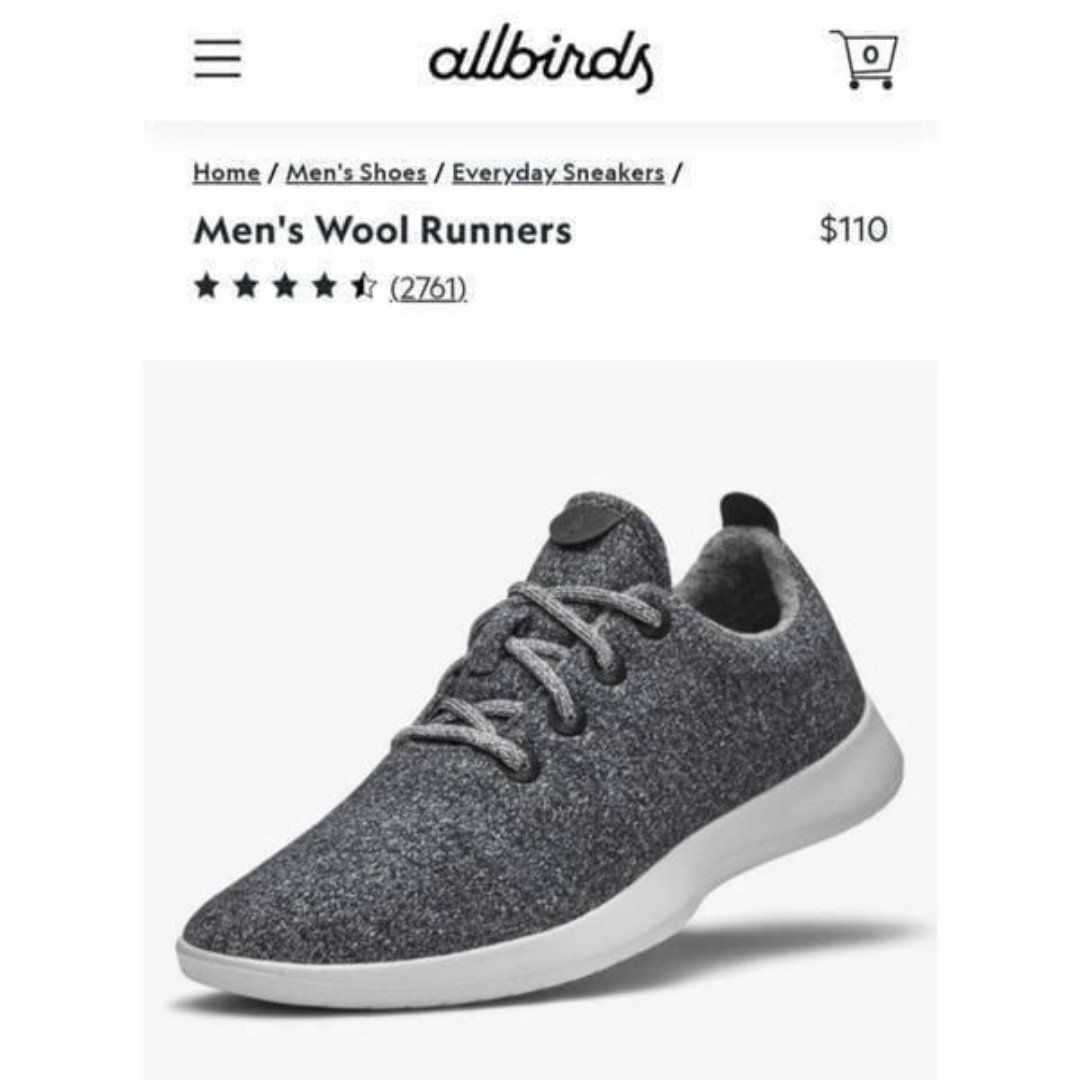Viewport: 1080px width, 1080px height.
Task: Open the Men's Shoes breadcrumb link
Action: coord(356,172)
